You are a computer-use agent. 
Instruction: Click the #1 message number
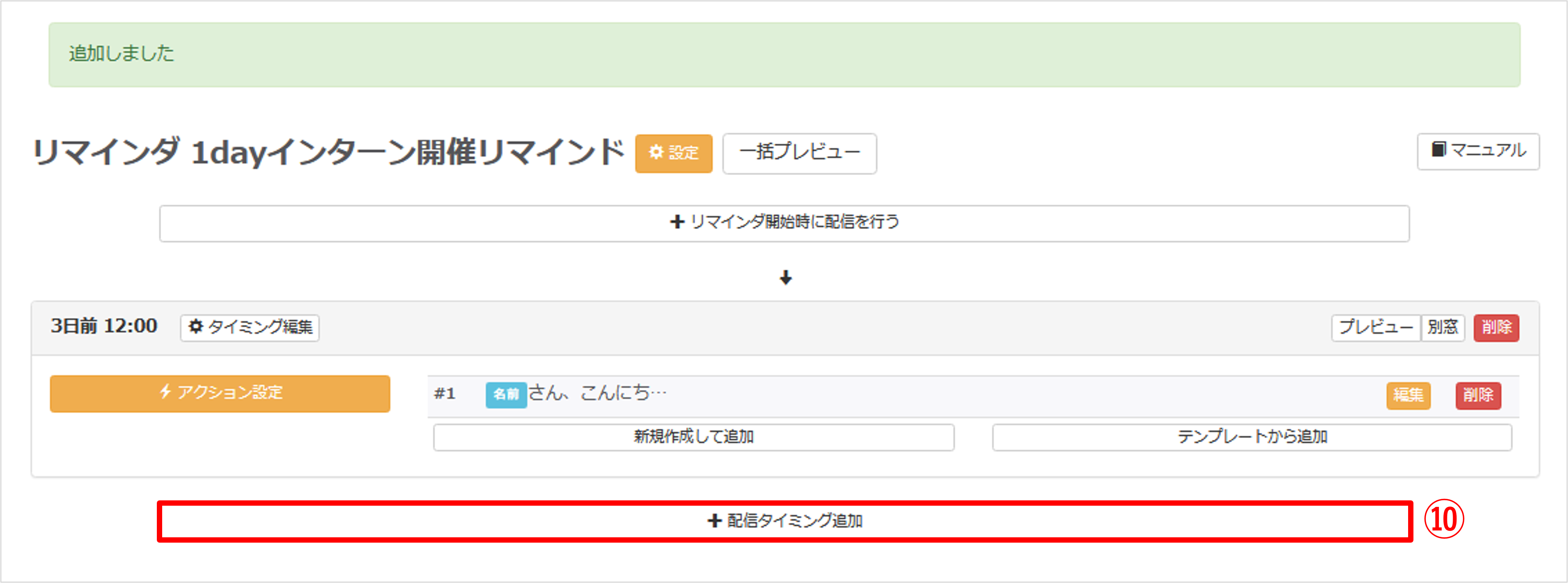click(444, 393)
